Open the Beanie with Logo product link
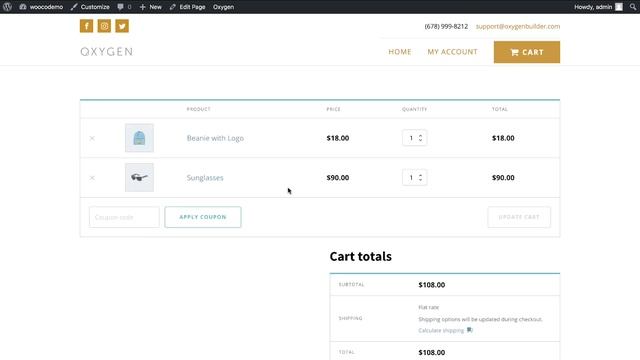640x360 pixels. [x=215, y=138]
